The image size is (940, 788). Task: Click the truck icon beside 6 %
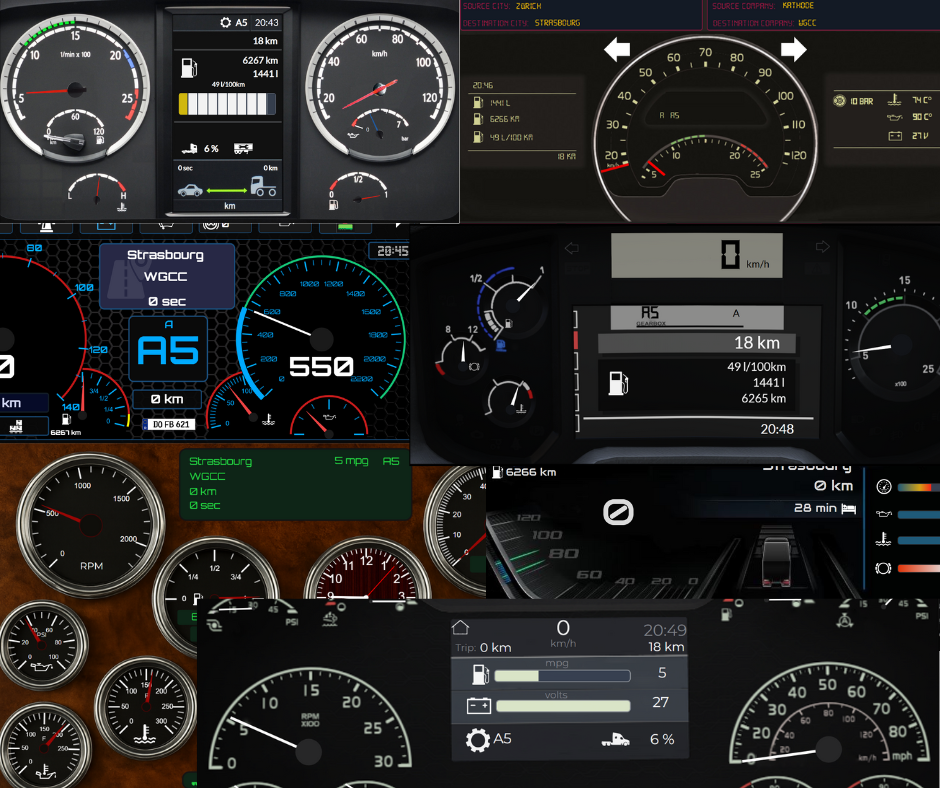tap(614, 739)
